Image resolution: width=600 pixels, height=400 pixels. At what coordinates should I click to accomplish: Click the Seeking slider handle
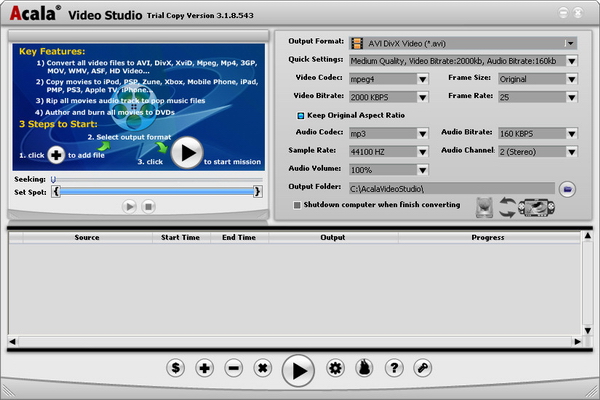pos(53,179)
